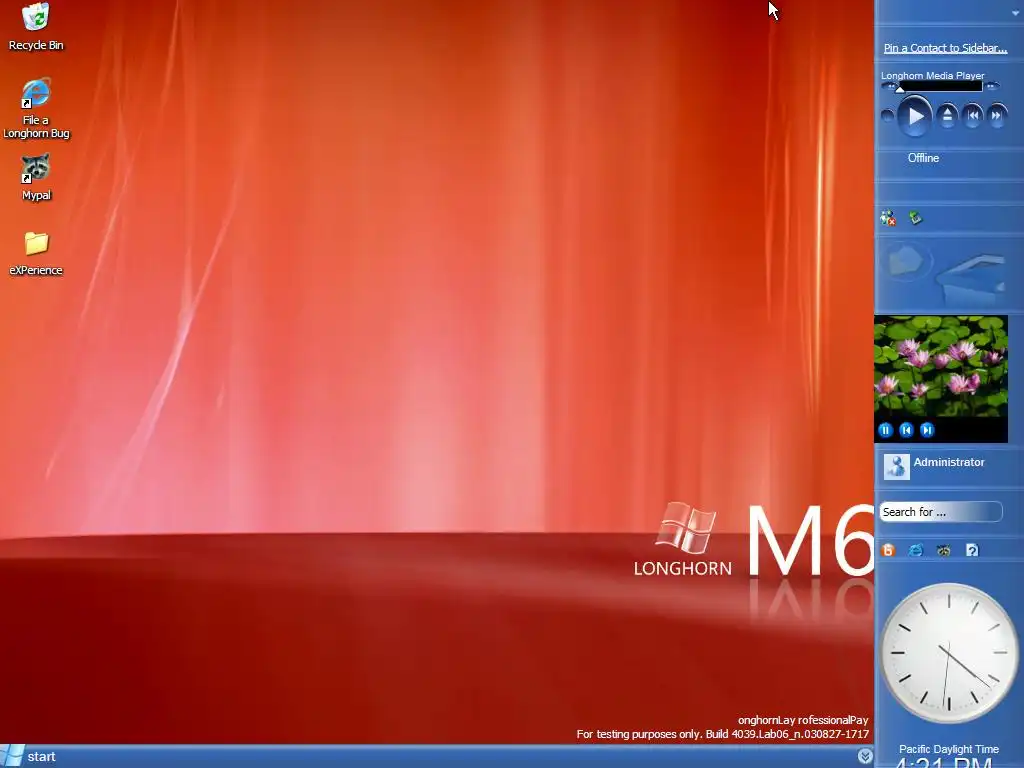Skip to next track in Longhorn Media Player
Image resolution: width=1024 pixels, height=768 pixels.
pos(997,116)
